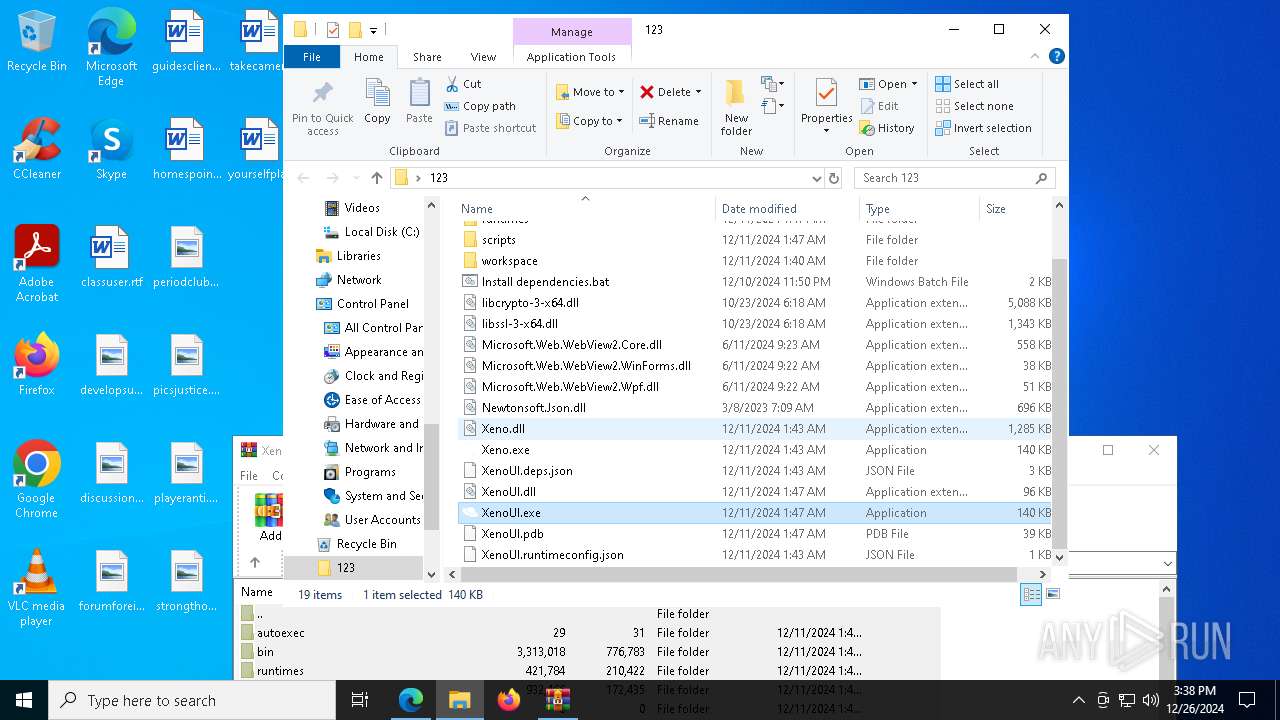The height and width of the screenshot is (720, 1280).
Task: Expand the Open button dropdown
Action: [x=914, y=84]
